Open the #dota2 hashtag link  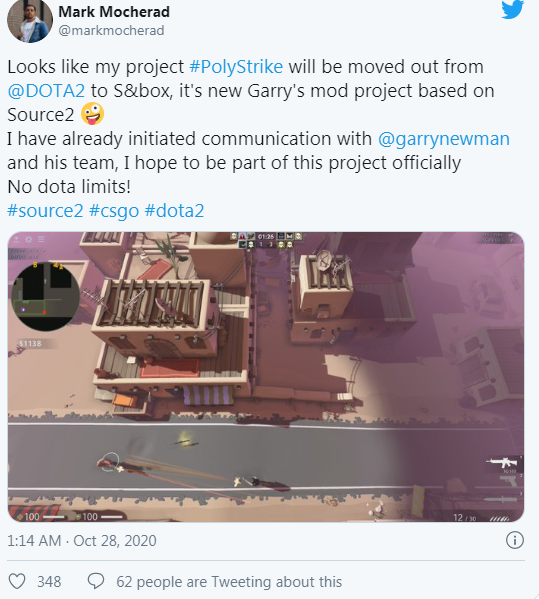174,211
